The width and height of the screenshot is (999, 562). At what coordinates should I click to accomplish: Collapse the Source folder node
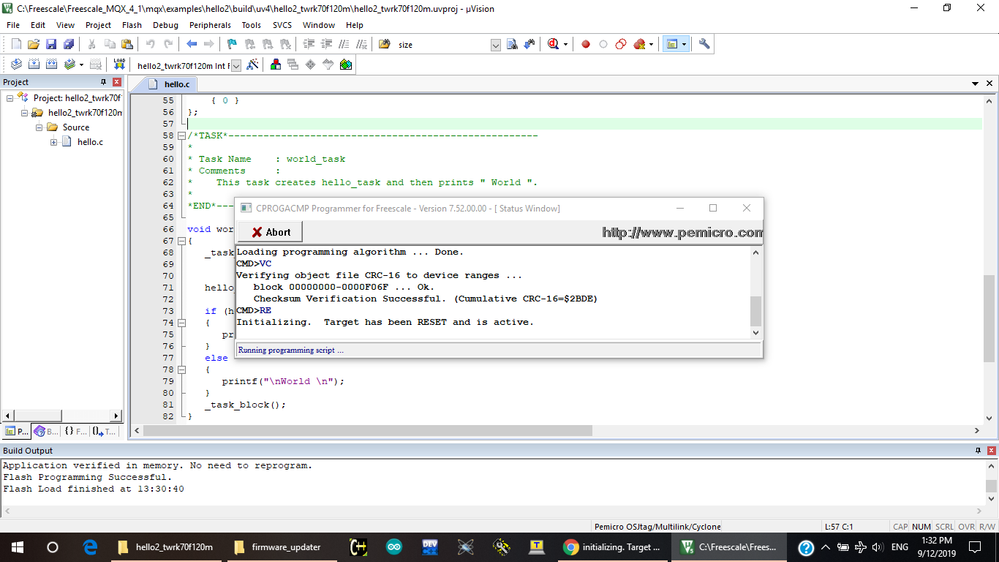point(39,127)
